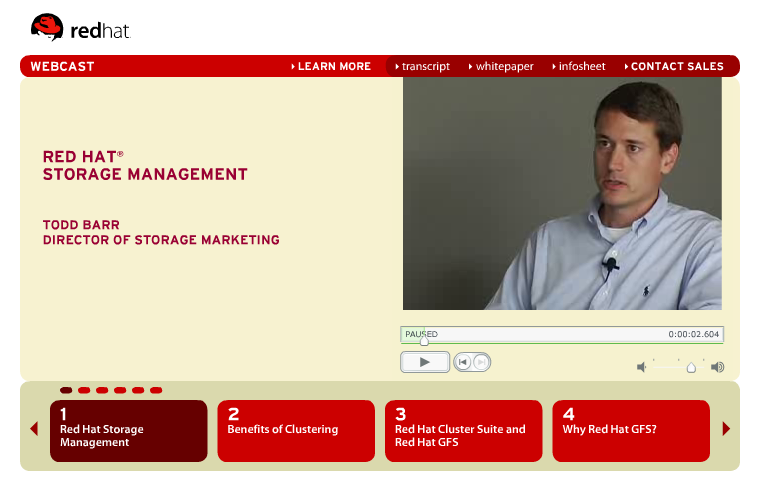Image resolution: width=760 pixels, height=480 pixels.
Task: Click the Red Hat logo
Action: [80, 29]
